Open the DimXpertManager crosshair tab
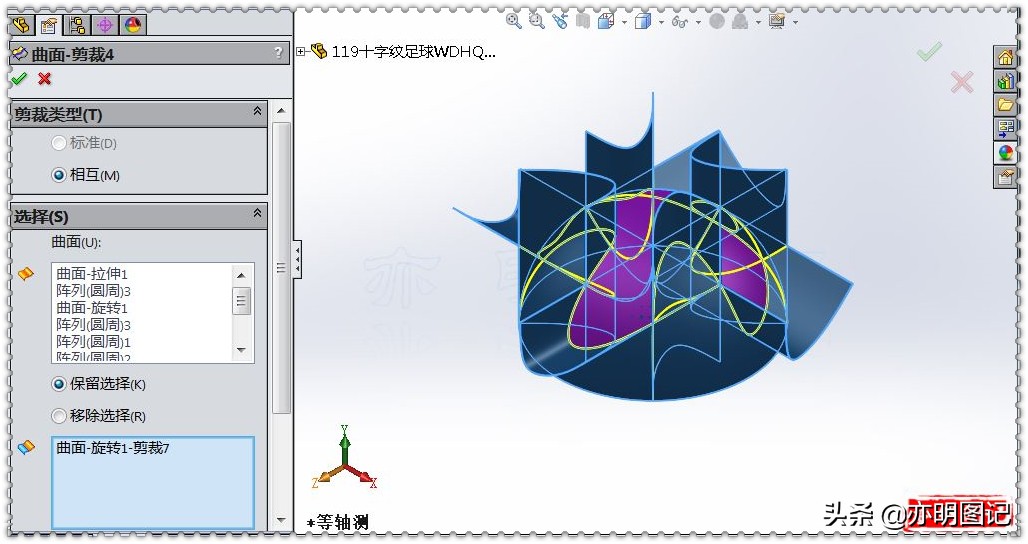The image size is (1028, 544). click(105, 26)
